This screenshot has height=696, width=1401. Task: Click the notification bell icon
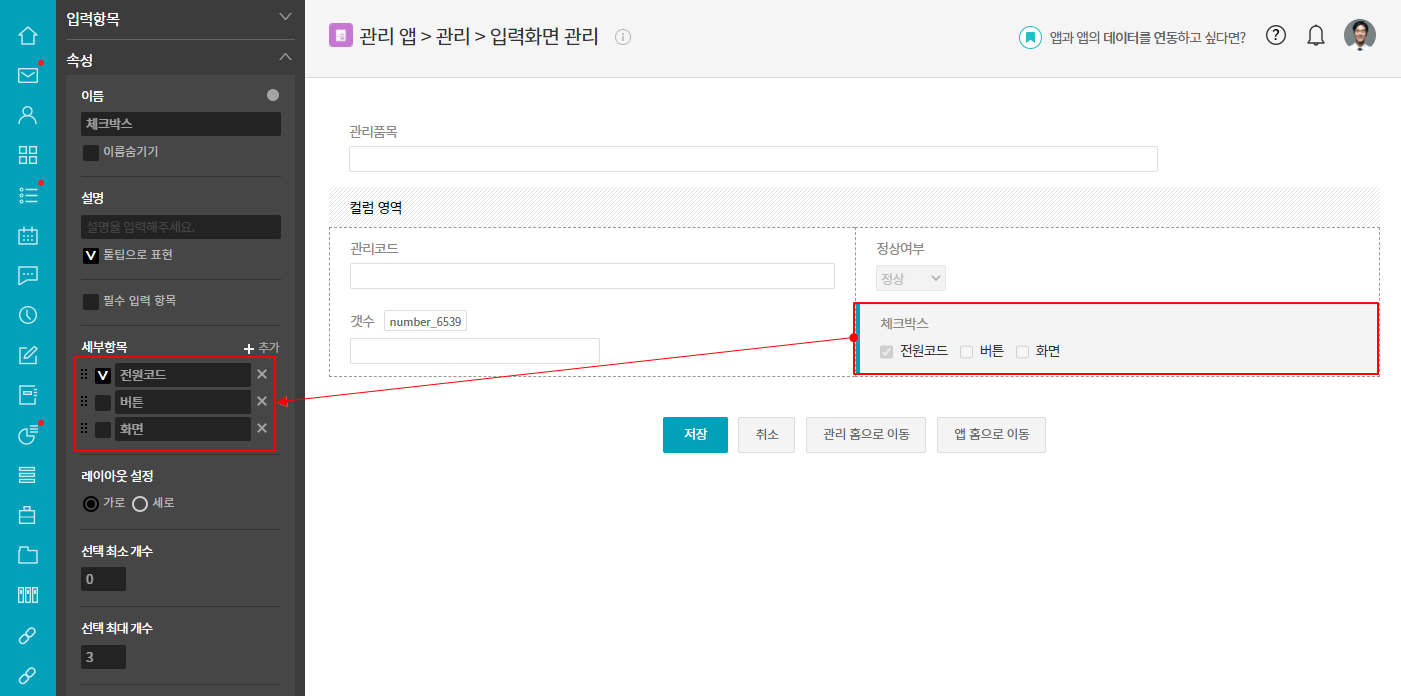click(x=1316, y=36)
